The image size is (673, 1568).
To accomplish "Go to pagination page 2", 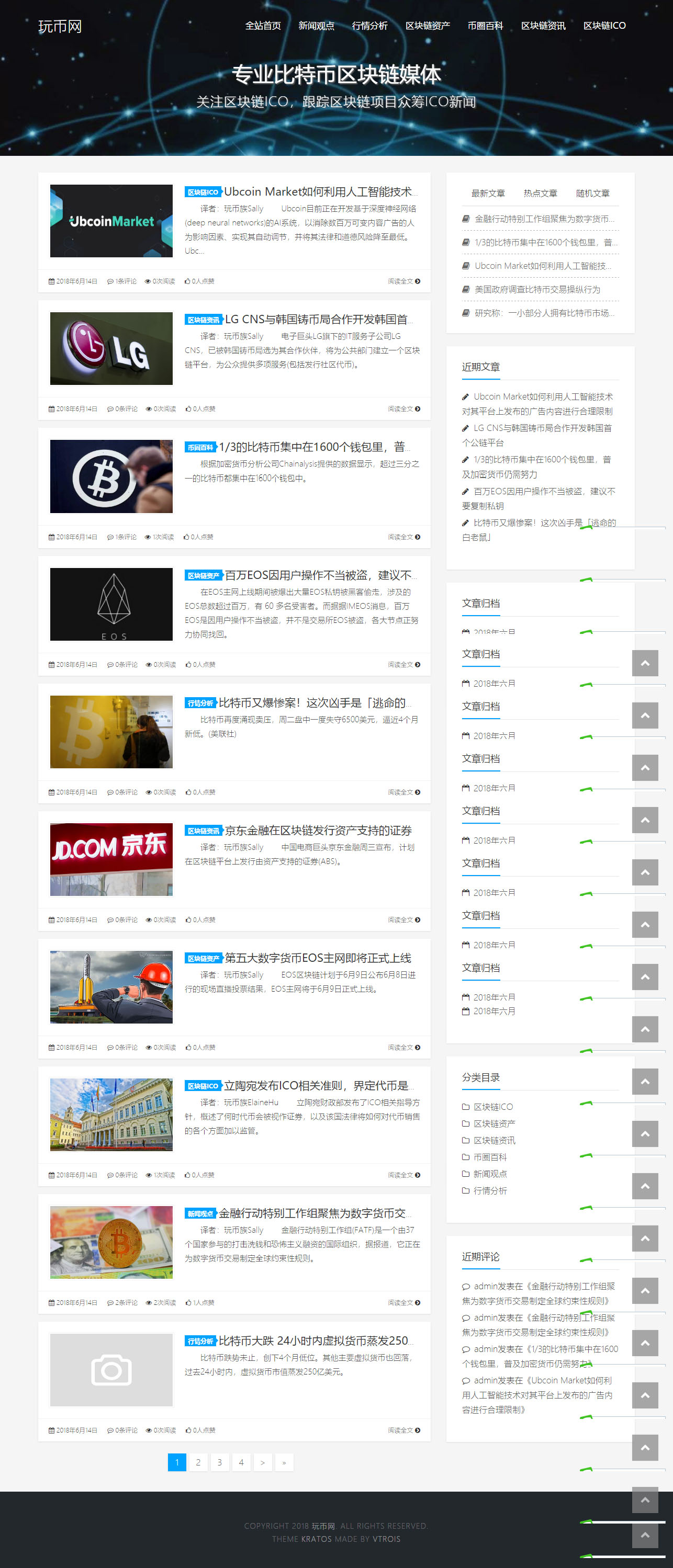I will pos(198,1462).
